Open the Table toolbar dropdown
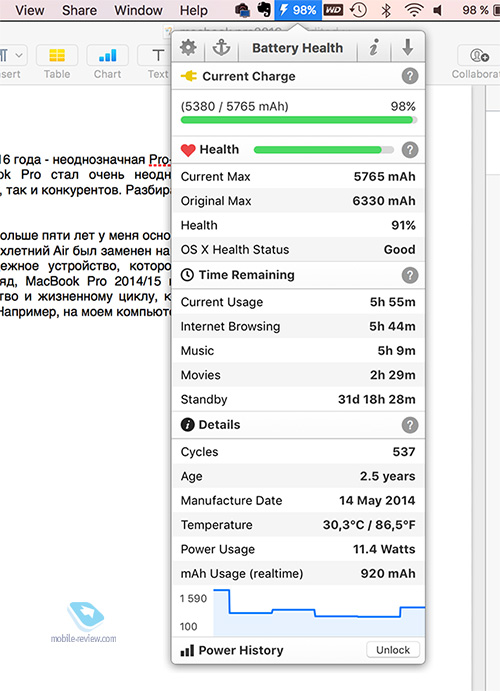 pyautogui.click(x=57, y=62)
